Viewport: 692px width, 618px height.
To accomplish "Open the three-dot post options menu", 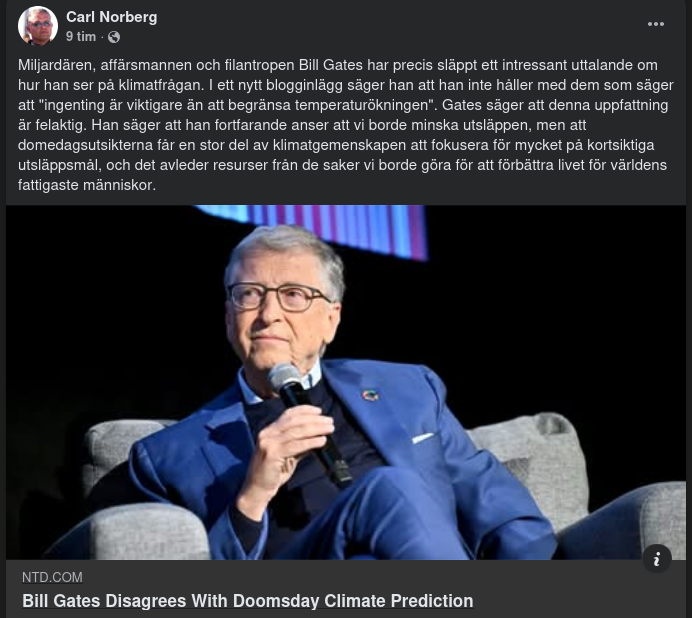I will point(656,24).
